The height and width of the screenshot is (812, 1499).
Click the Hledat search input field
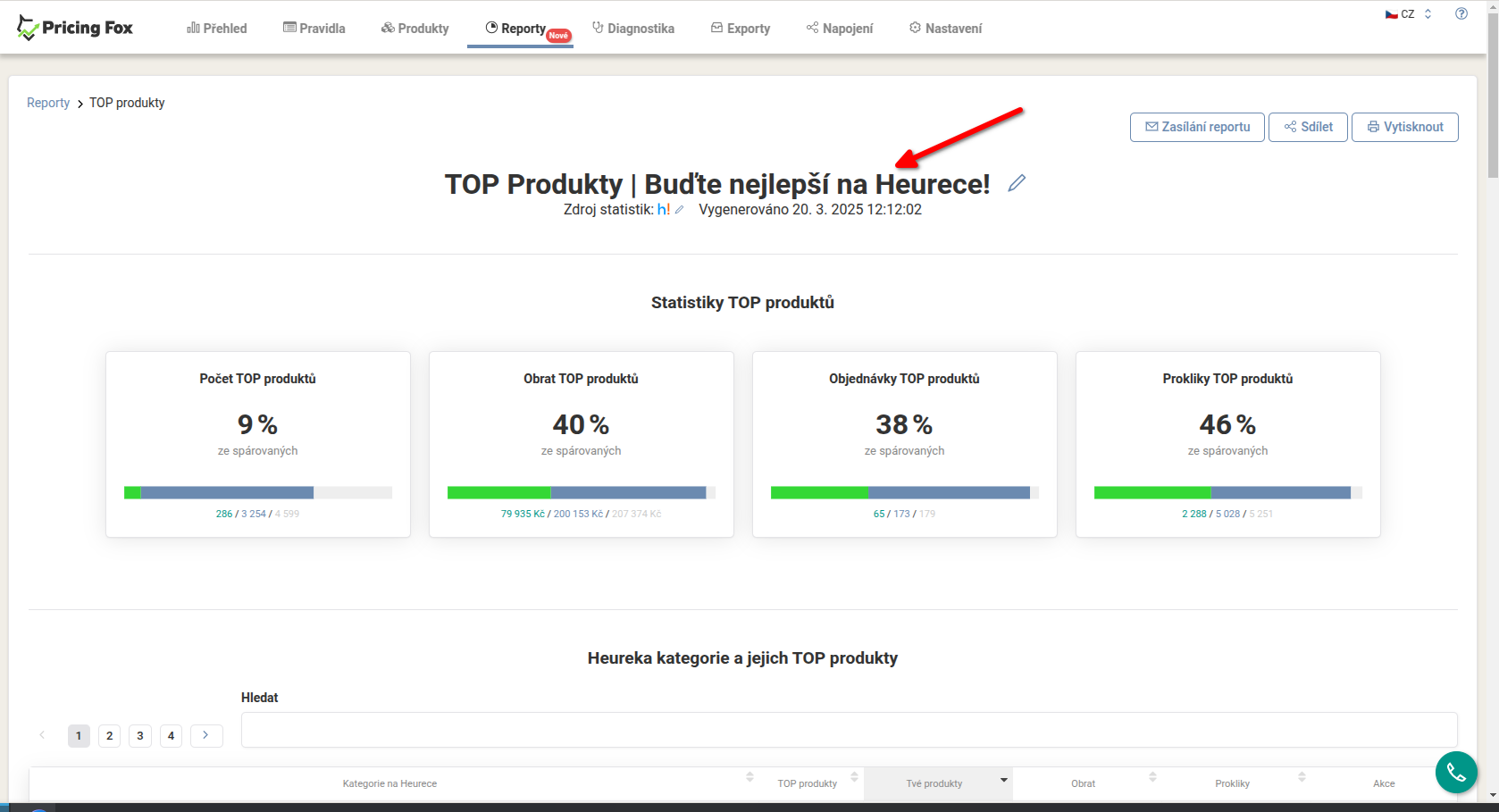849,730
